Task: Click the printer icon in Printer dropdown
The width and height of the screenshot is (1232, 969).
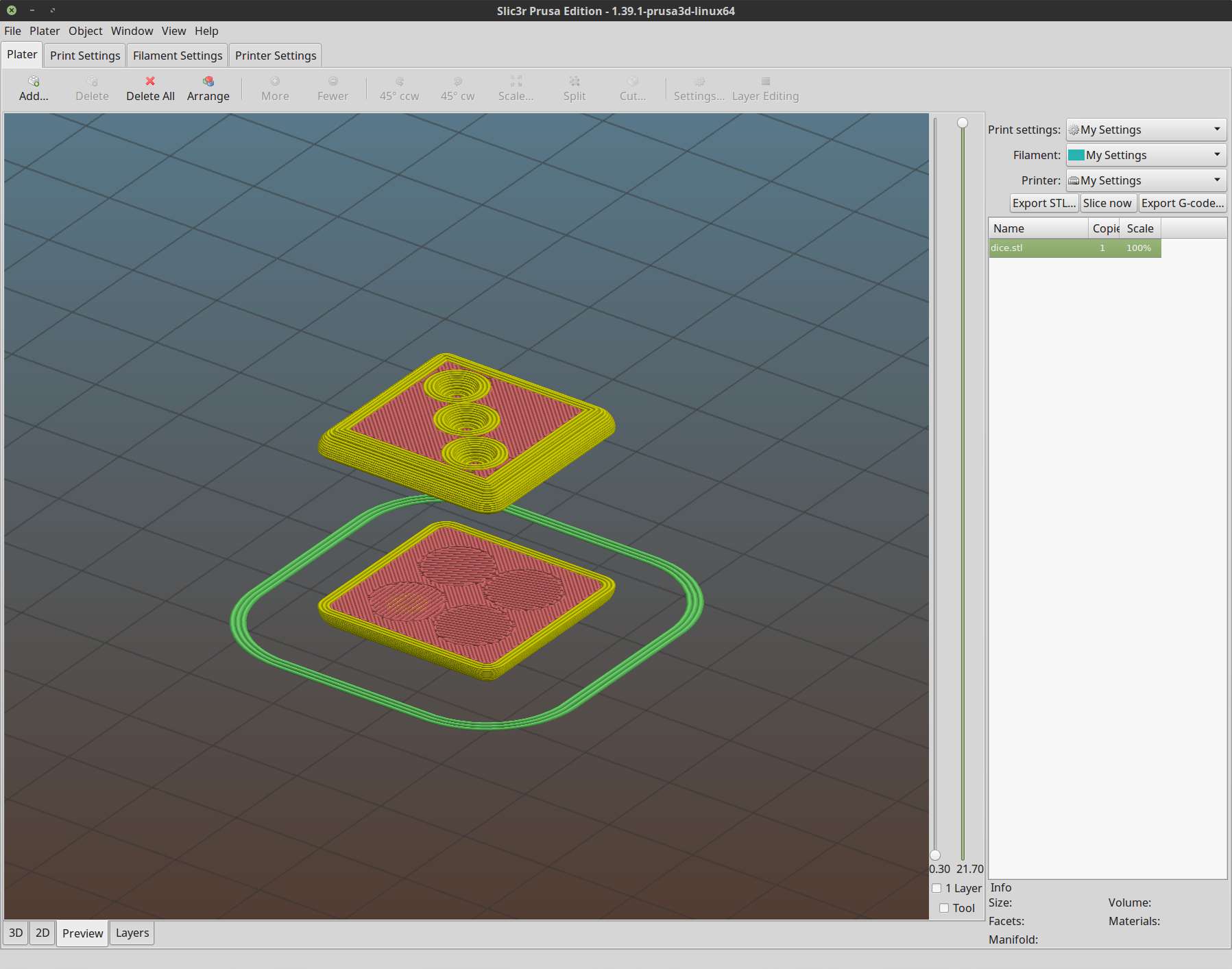Action: 1074,181
